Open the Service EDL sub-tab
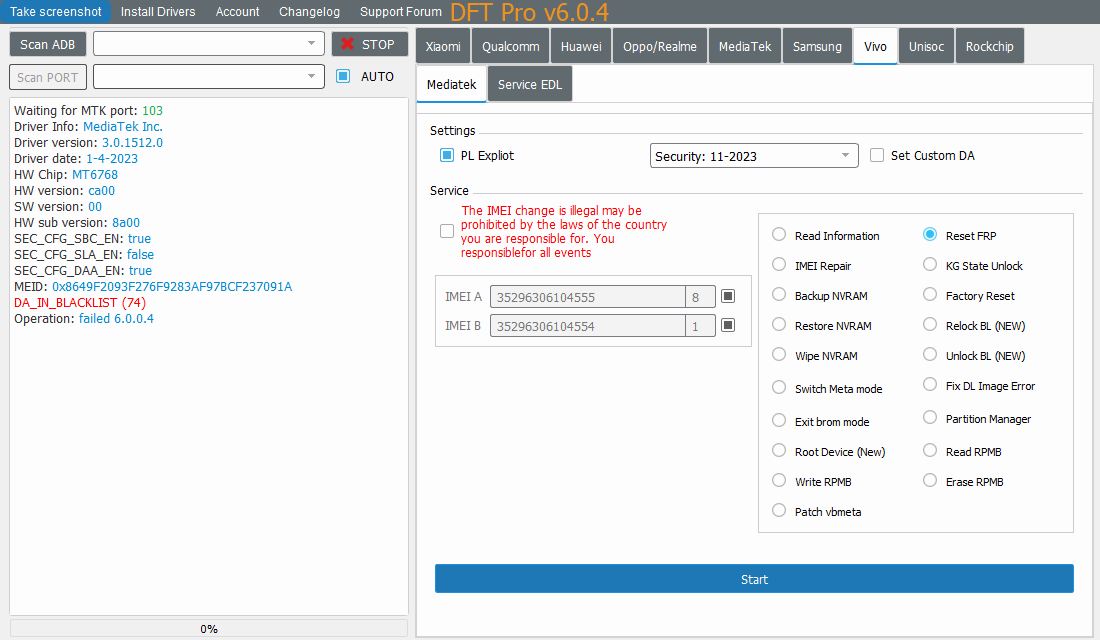Screen dimensions: 1100x640 530,84
